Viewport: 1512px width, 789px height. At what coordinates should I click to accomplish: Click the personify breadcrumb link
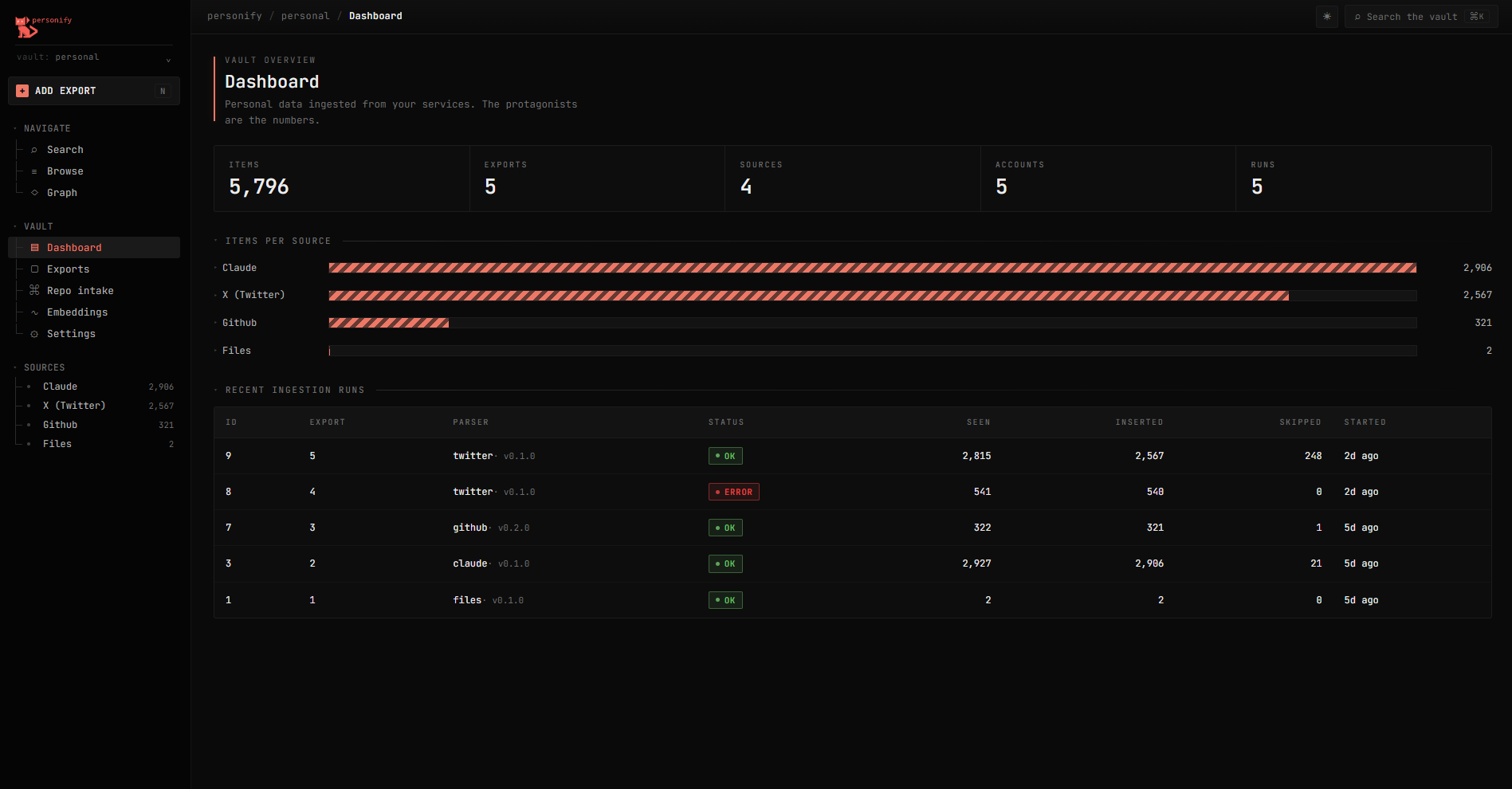click(x=234, y=16)
